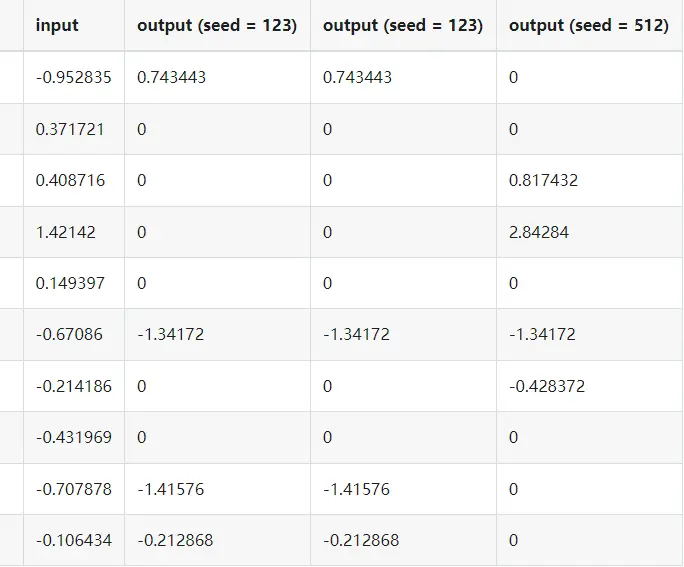Viewport: 684px width, 567px height.
Task: Click -1.41576 in the second seed 123 column
Action: (357, 489)
